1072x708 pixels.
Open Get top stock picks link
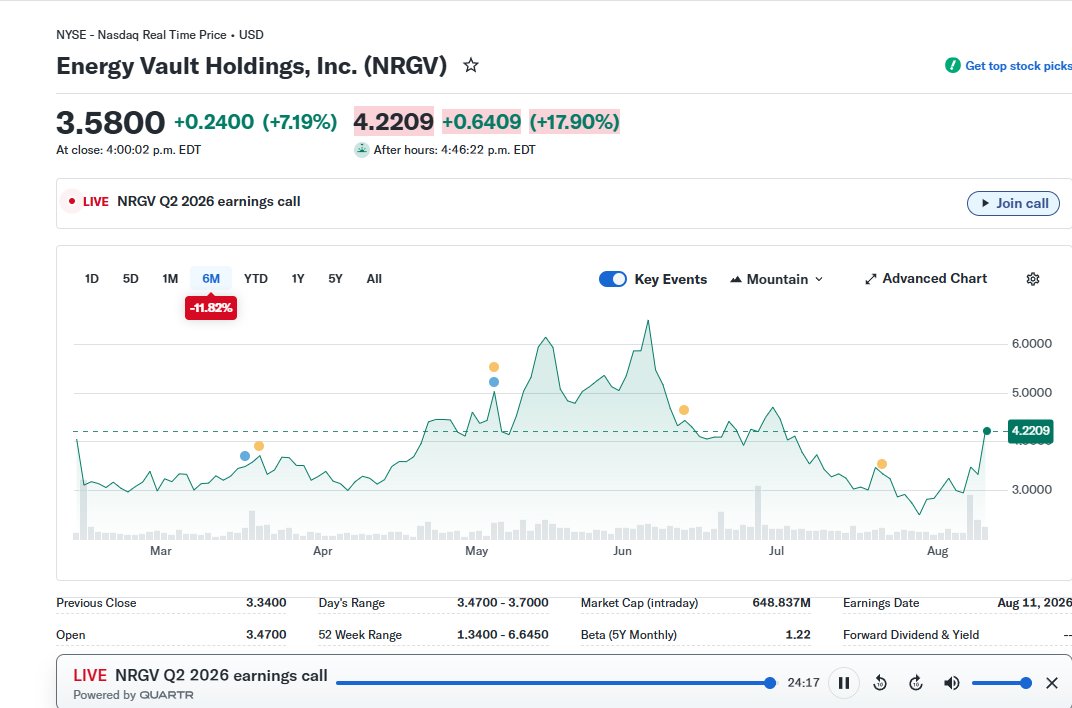click(1018, 66)
